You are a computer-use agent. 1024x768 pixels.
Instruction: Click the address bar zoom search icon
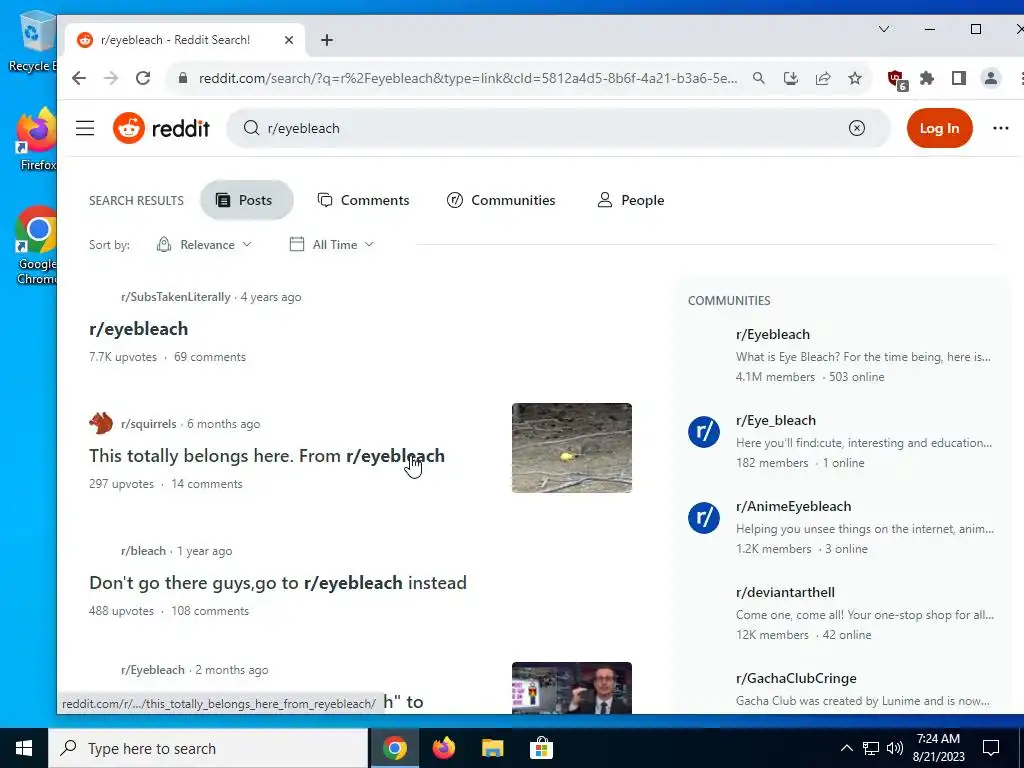(x=758, y=78)
